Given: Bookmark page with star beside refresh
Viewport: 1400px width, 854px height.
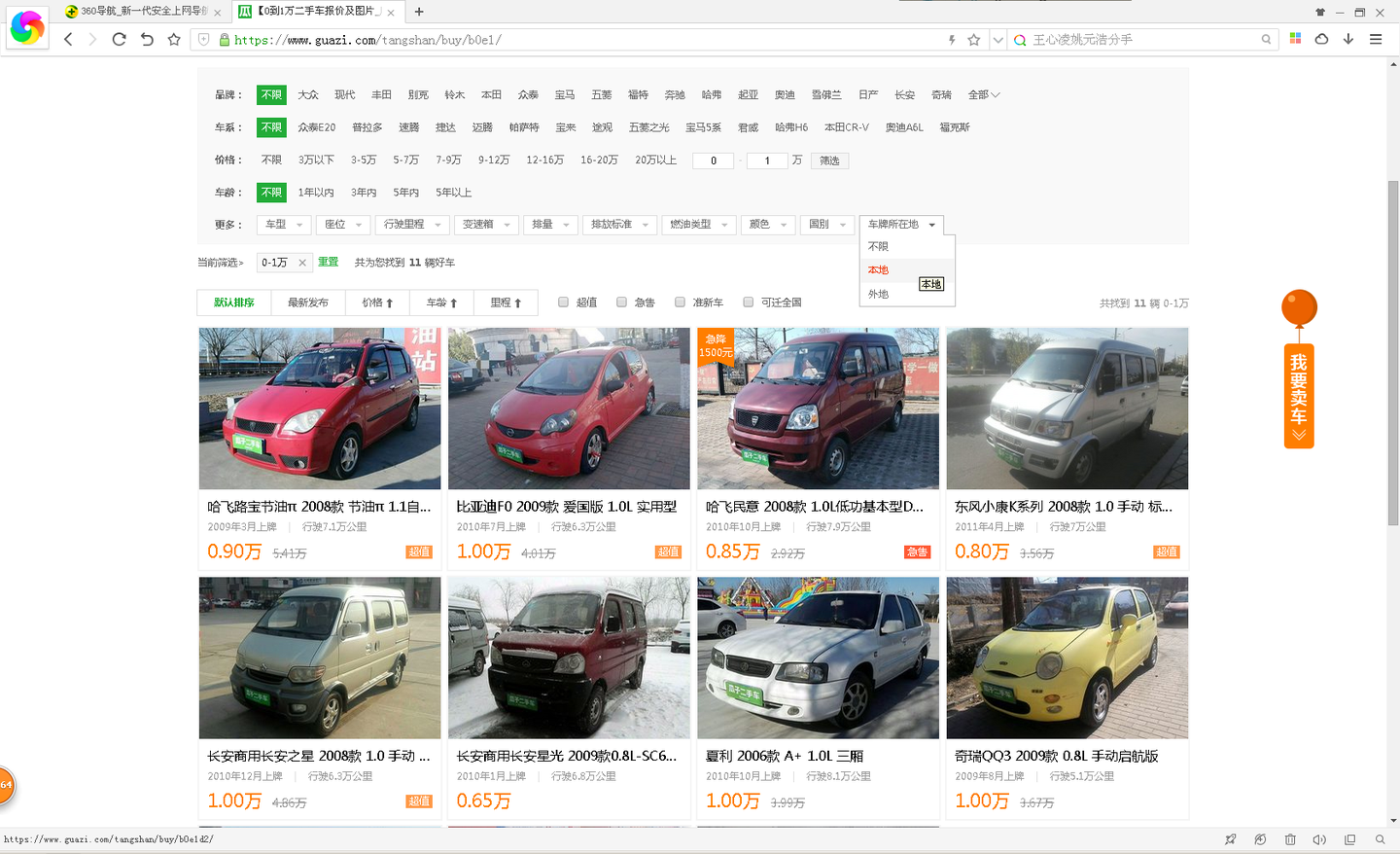Looking at the screenshot, I should click(174, 39).
